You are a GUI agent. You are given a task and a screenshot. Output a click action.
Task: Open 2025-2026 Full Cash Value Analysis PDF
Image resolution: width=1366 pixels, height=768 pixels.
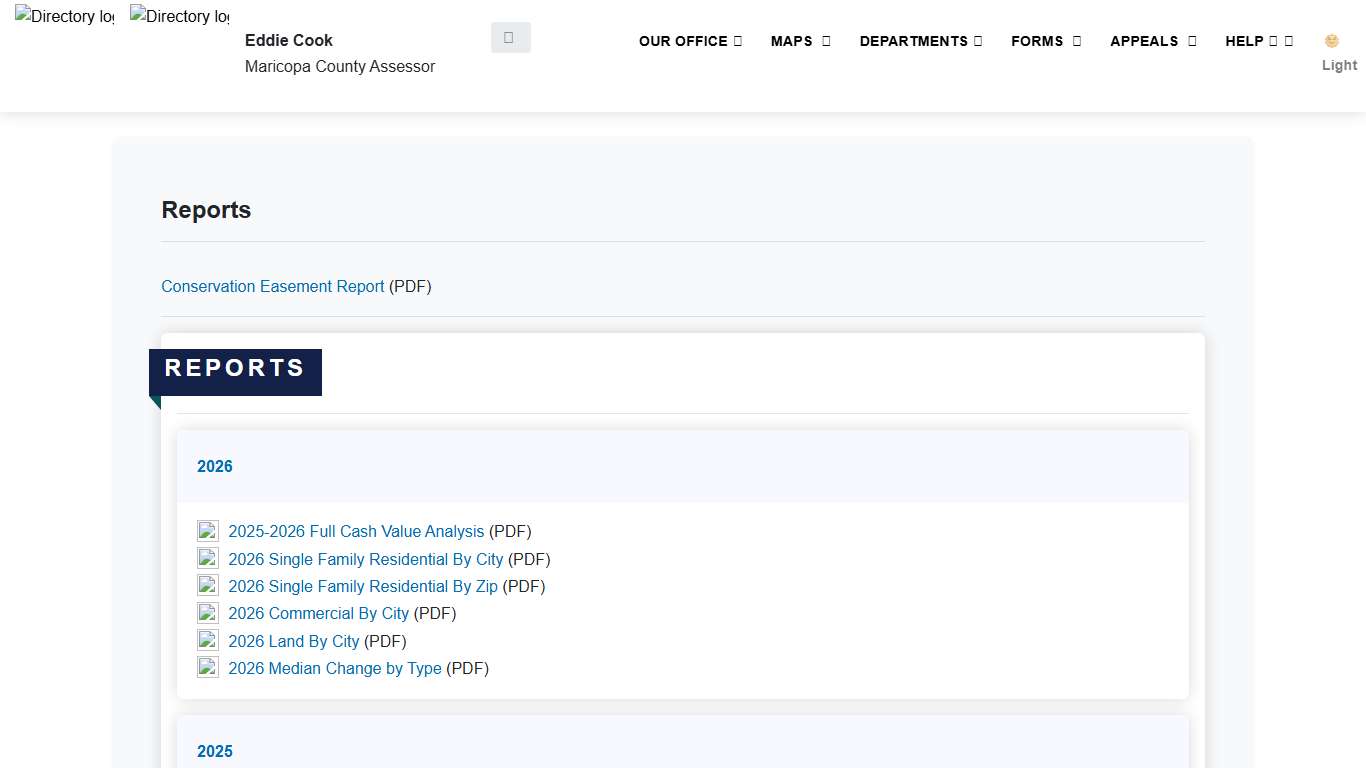tap(356, 531)
